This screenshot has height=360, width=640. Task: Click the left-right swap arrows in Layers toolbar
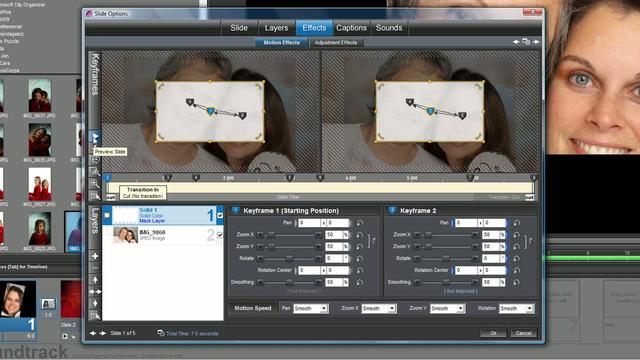coord(95,291)
